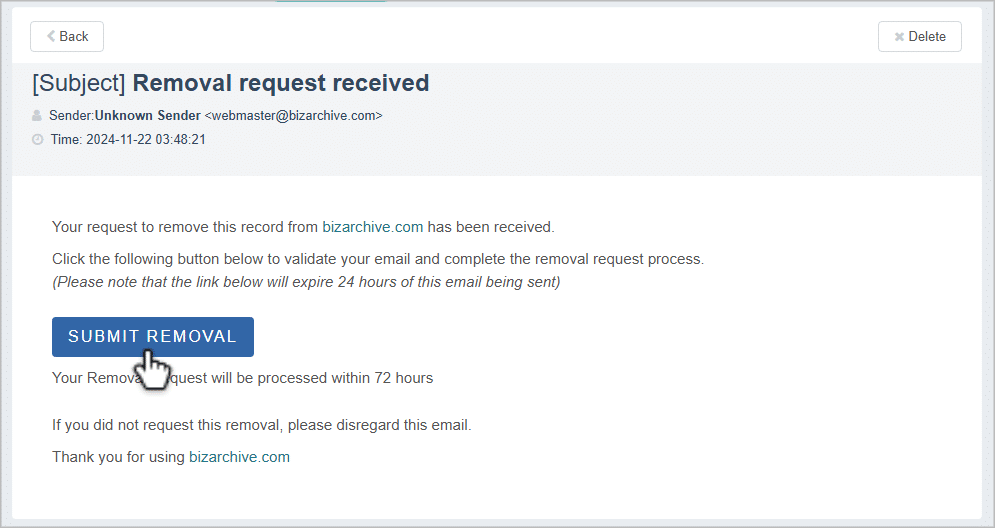Click the hand pointer cursor graphic

pyautogui.click(x=153, y=369)
